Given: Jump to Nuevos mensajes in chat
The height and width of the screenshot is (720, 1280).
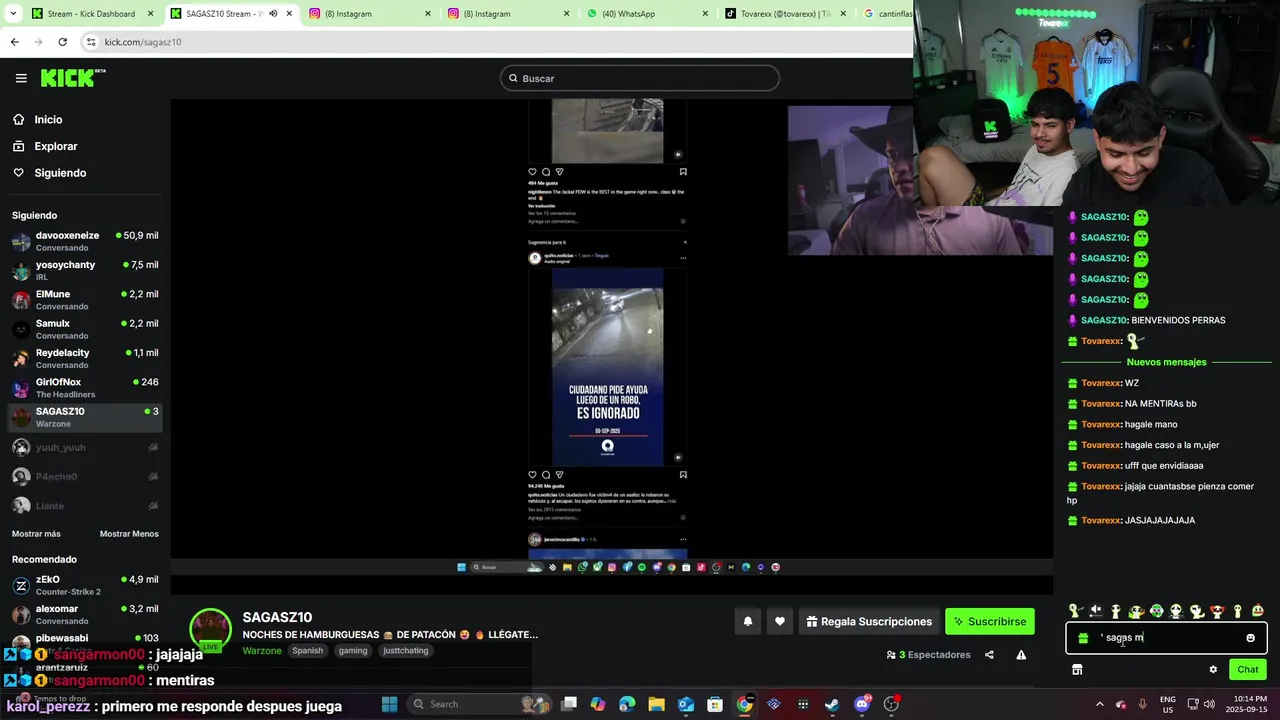Looking at the screenshot, I should click(1166, 362).
